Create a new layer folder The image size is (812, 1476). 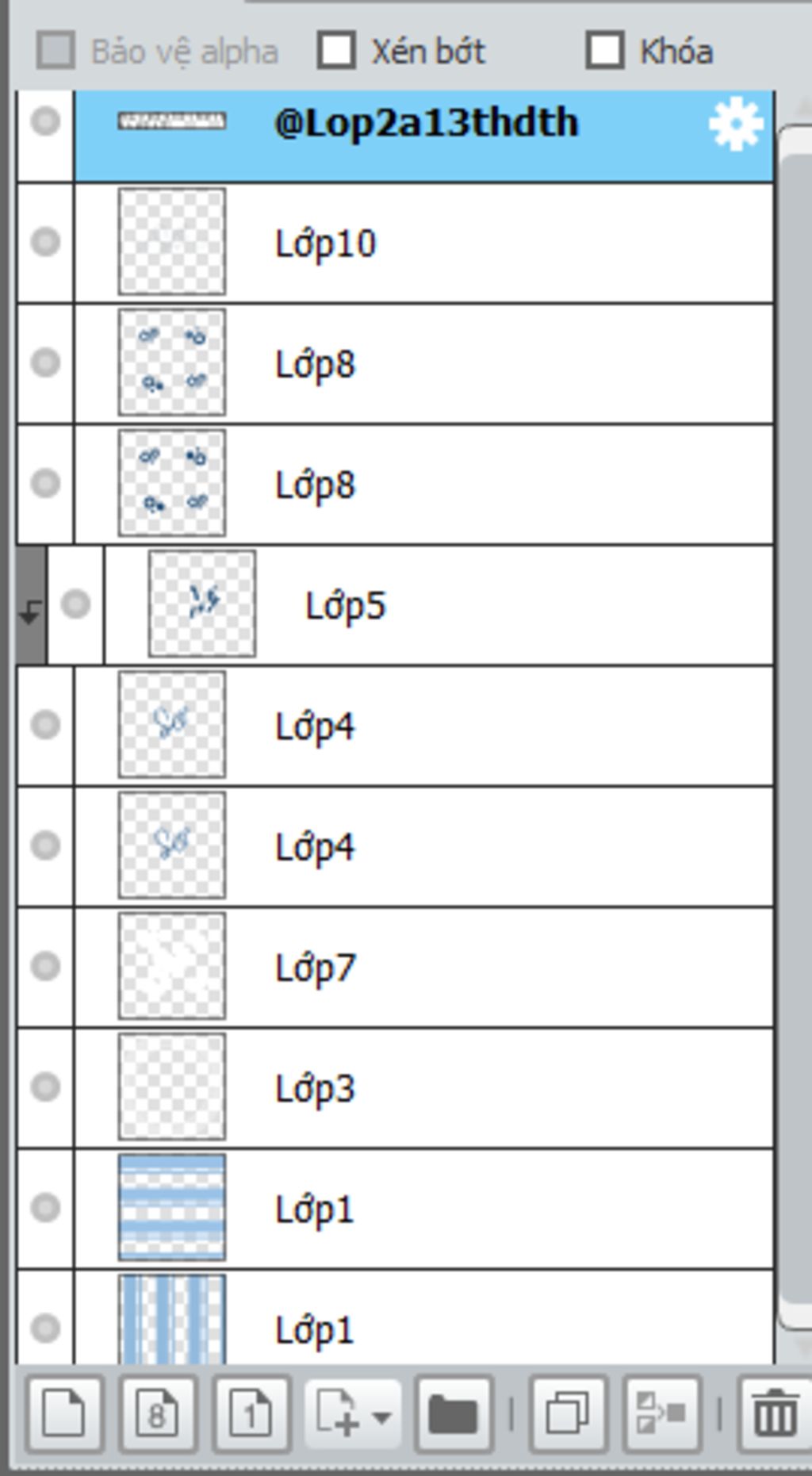coord(453,1414)
